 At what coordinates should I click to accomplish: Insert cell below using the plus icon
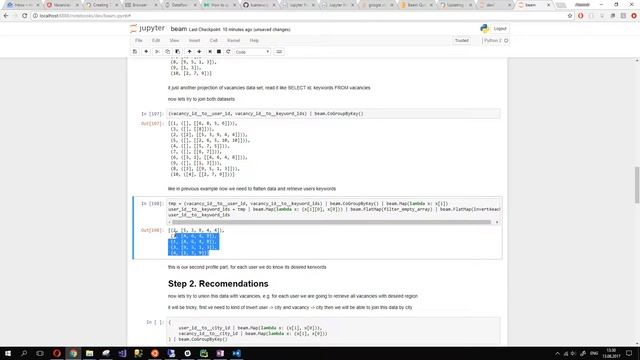[146, 52]
